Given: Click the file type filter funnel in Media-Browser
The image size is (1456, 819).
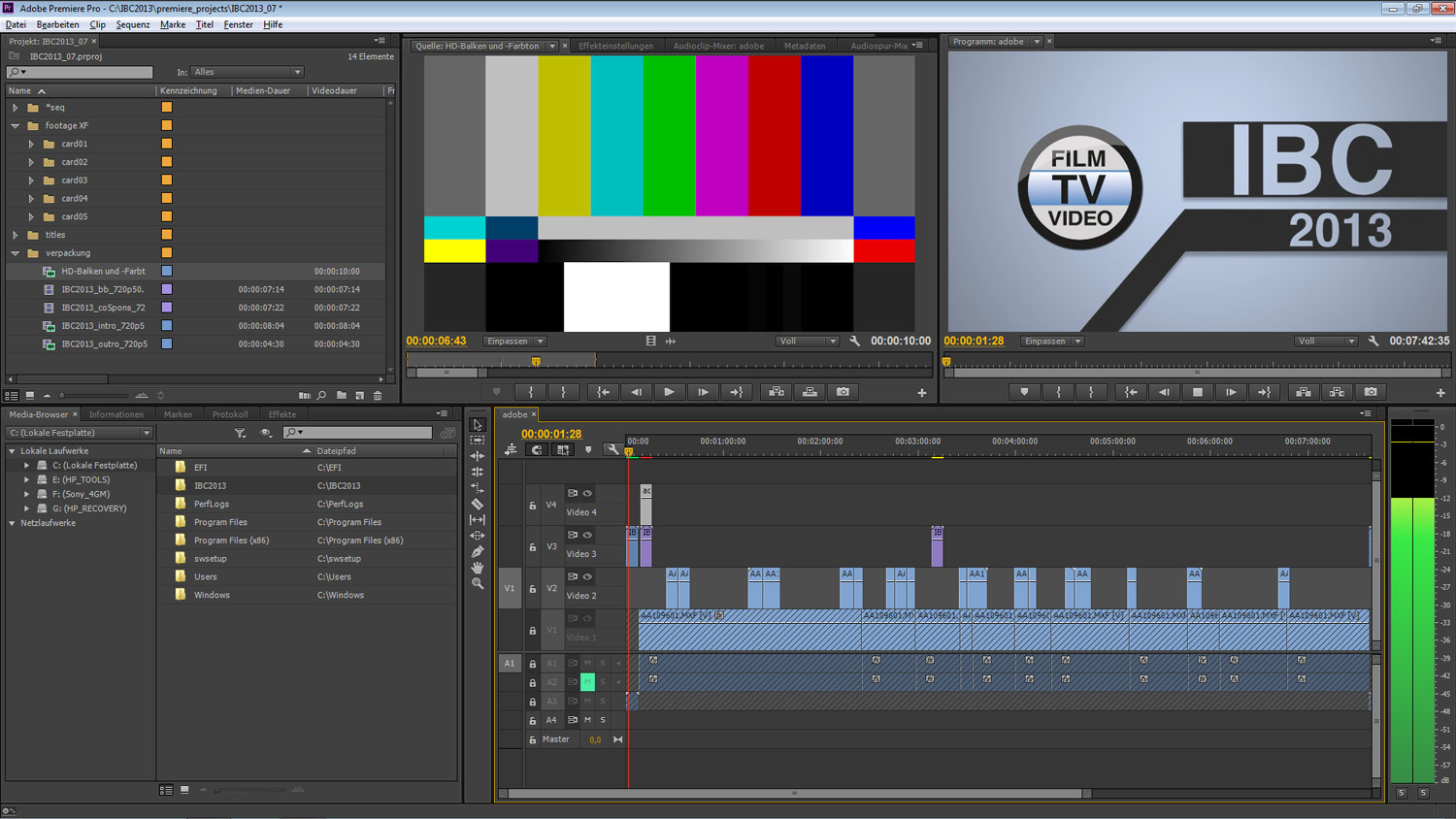Looking at the screenshot, I should pyautogui.click(x=240, y=433).
